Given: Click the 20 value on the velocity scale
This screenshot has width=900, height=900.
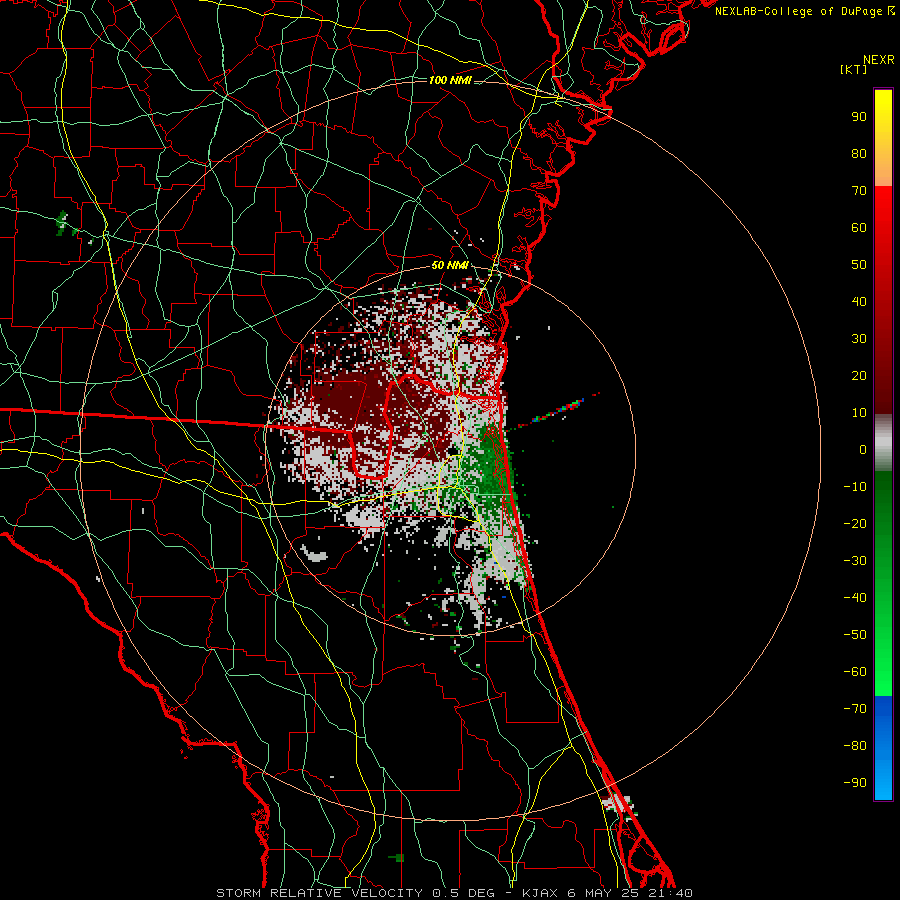Looking at the screenshot, I should click(859, 376).
